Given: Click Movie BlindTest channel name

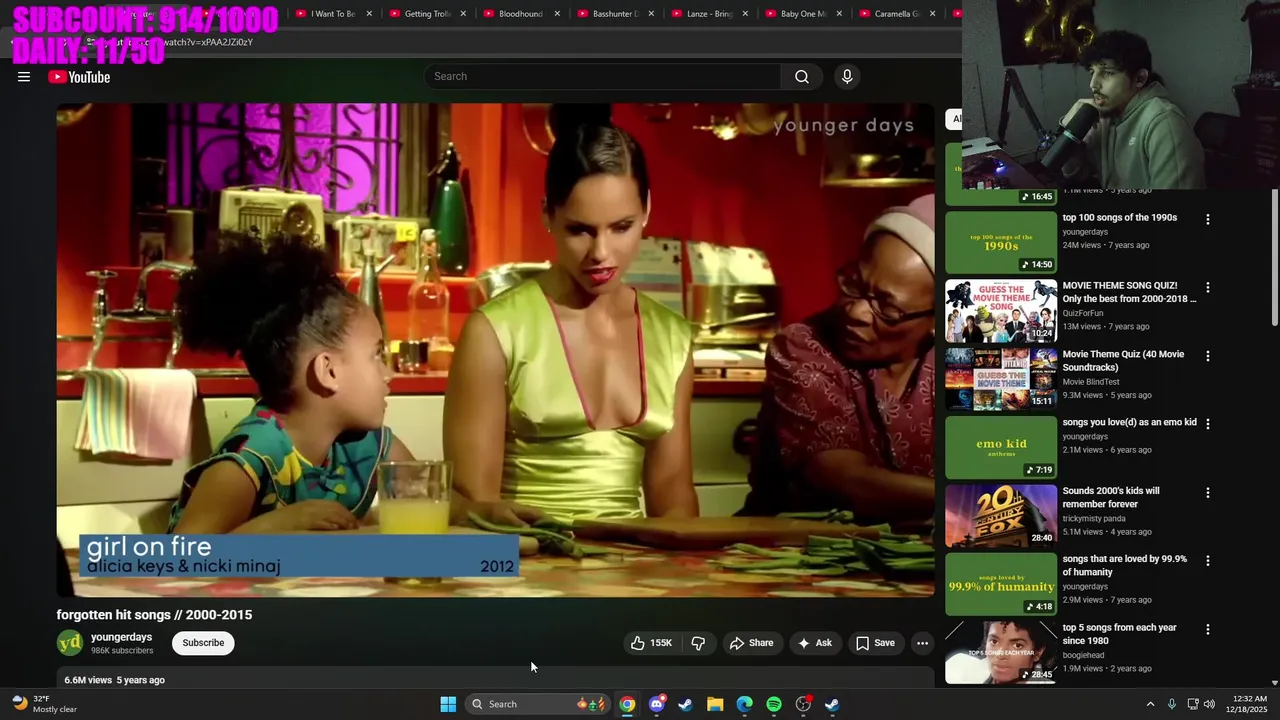Looking at the screenshot, I should (x=1090, y=382).
